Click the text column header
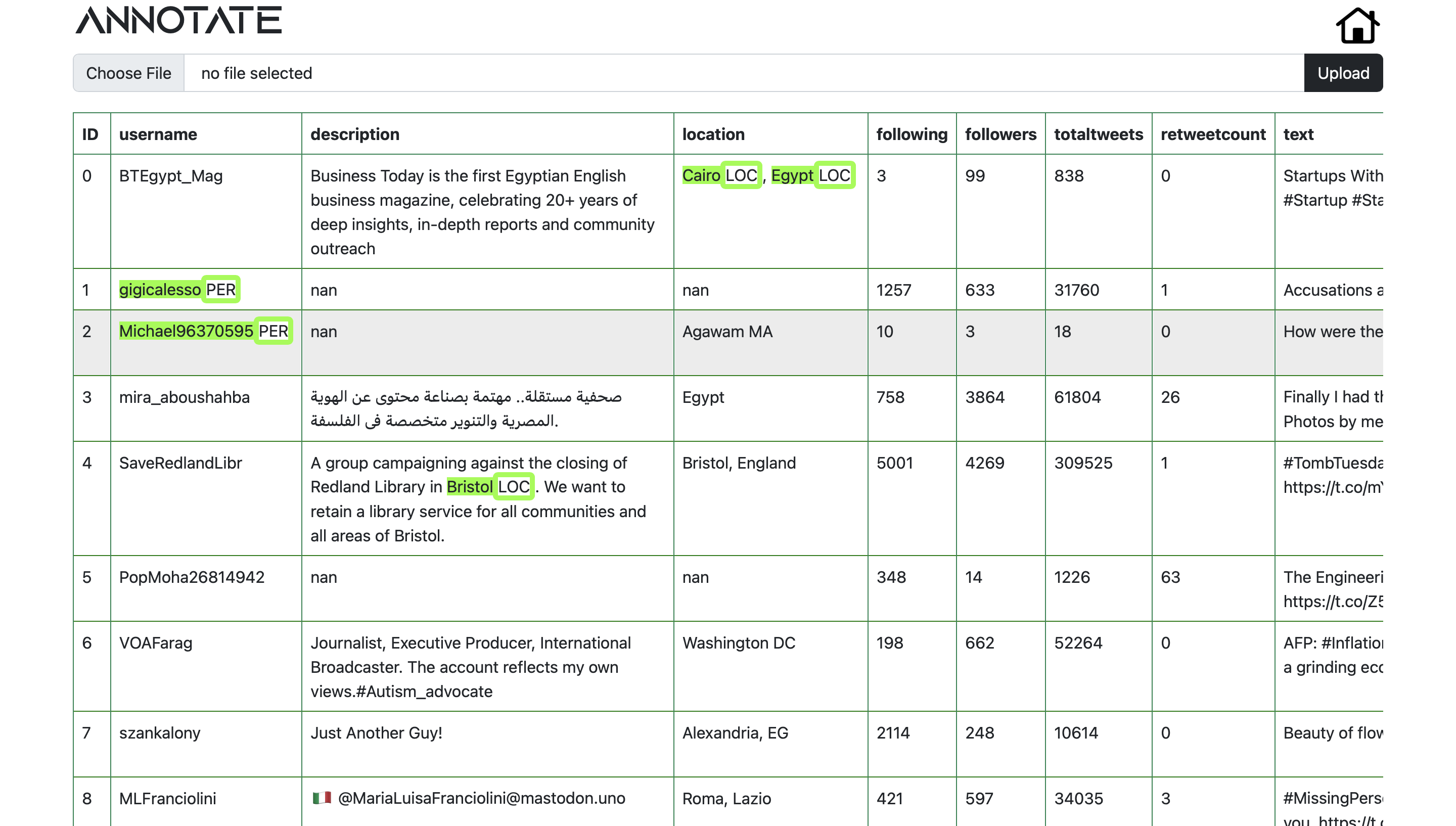The image size is (1456, 826). coord(1298,134)
